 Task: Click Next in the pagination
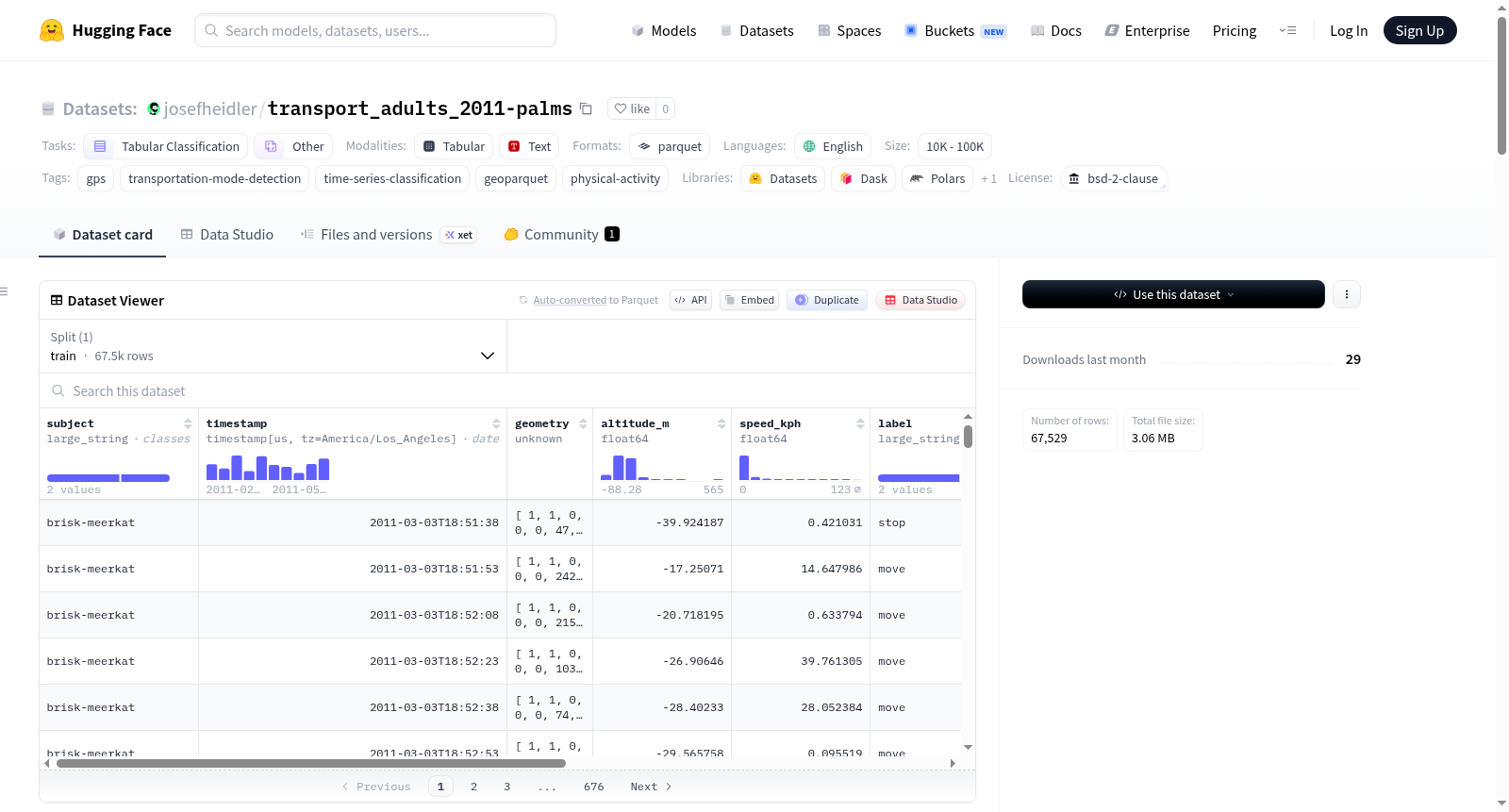click(651, 787)
